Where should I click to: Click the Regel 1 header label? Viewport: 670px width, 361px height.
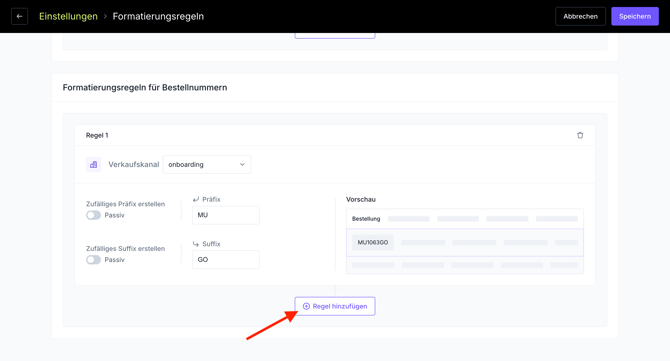[x=97, y=135]
